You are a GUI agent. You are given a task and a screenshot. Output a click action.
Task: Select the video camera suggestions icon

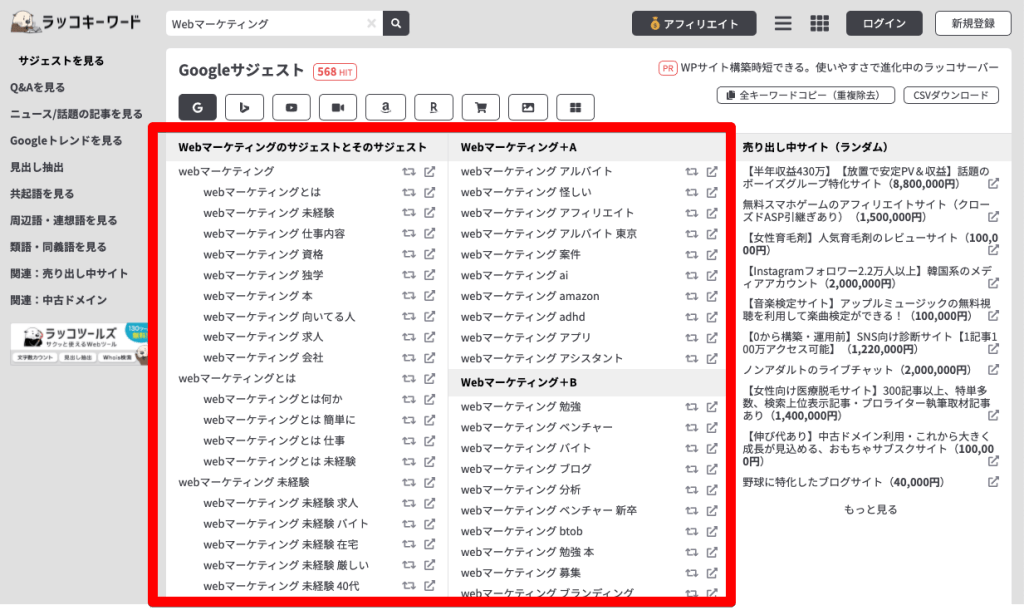(x=337, y=107)
